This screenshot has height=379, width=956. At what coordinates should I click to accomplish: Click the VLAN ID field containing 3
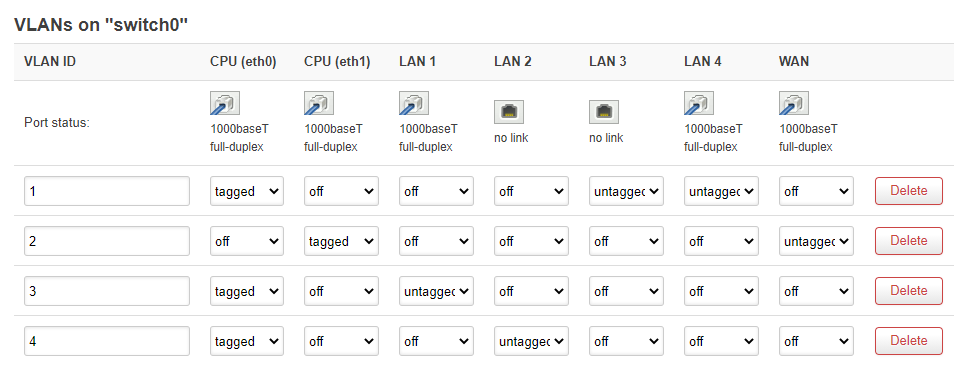tap(107, 291)
